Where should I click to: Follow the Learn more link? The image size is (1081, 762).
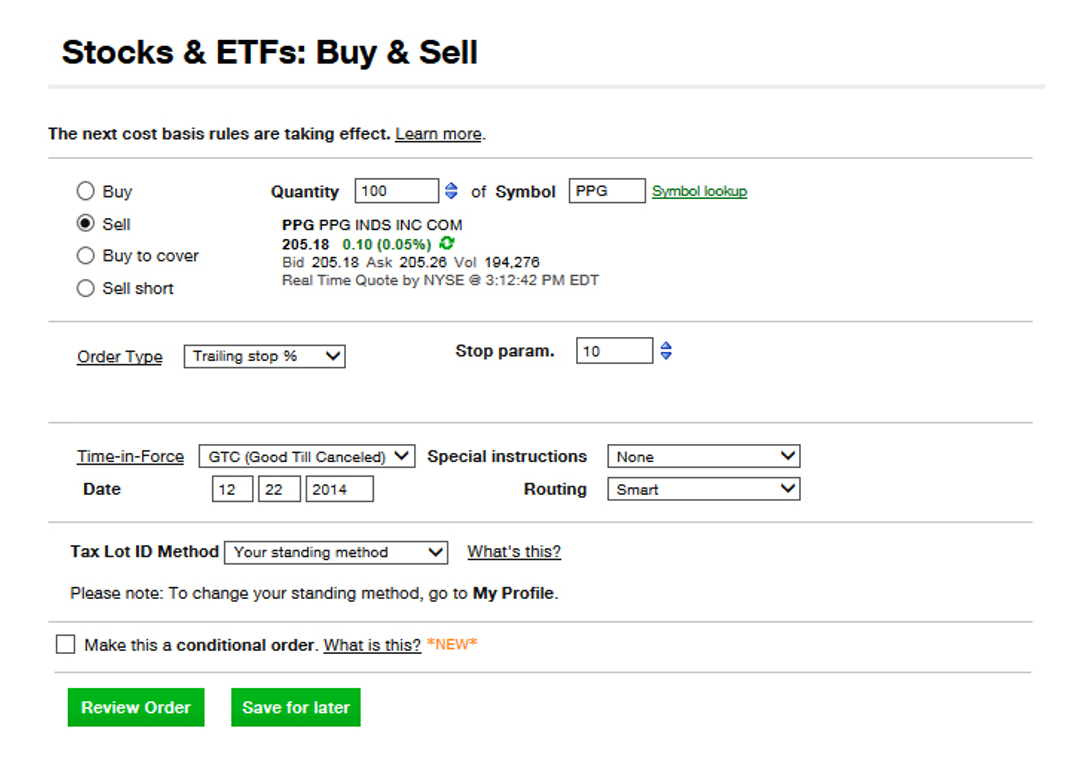[x=438, y=134]
